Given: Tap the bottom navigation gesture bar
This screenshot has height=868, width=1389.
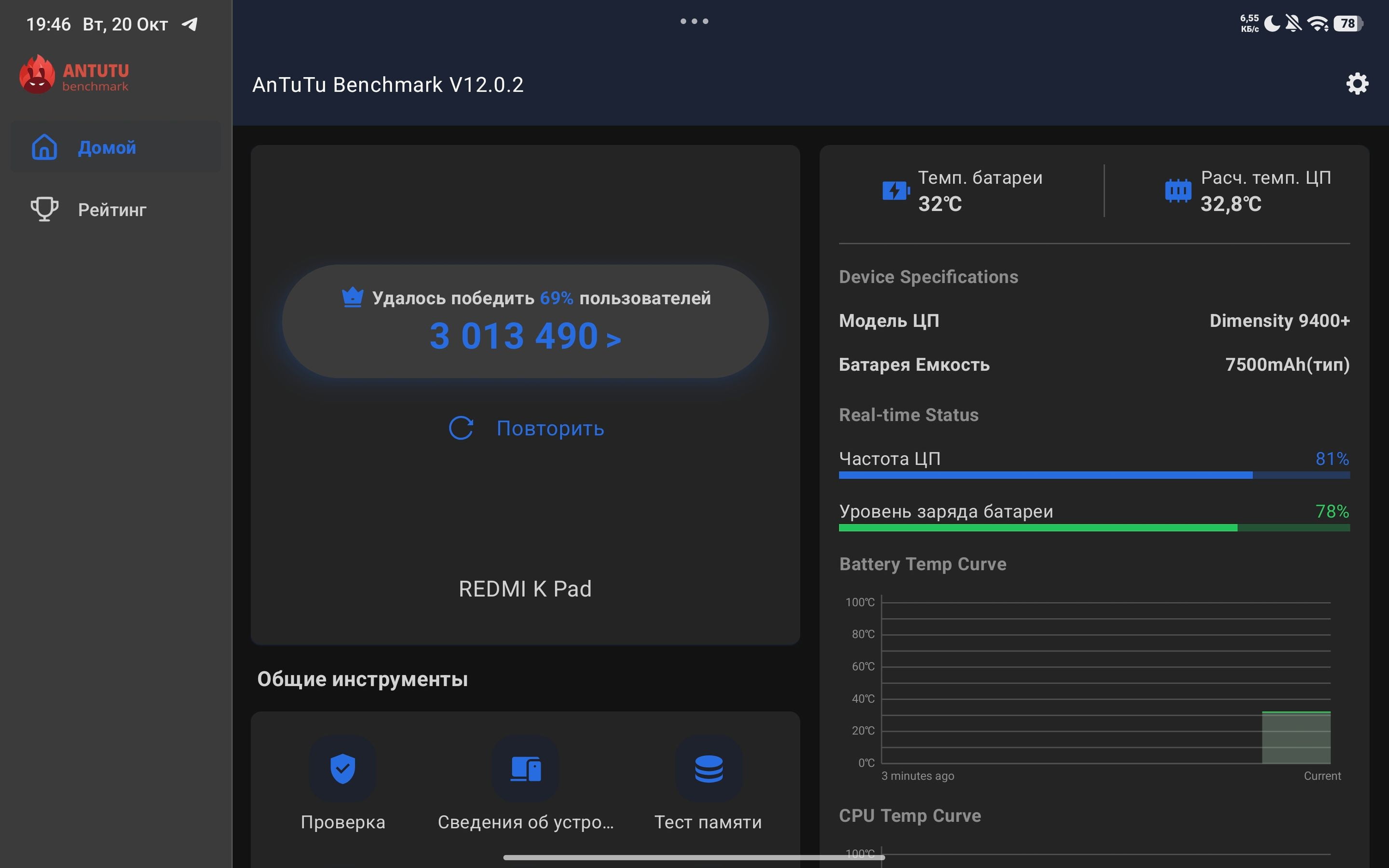Looking at the screenshot, I should (694, 857).
